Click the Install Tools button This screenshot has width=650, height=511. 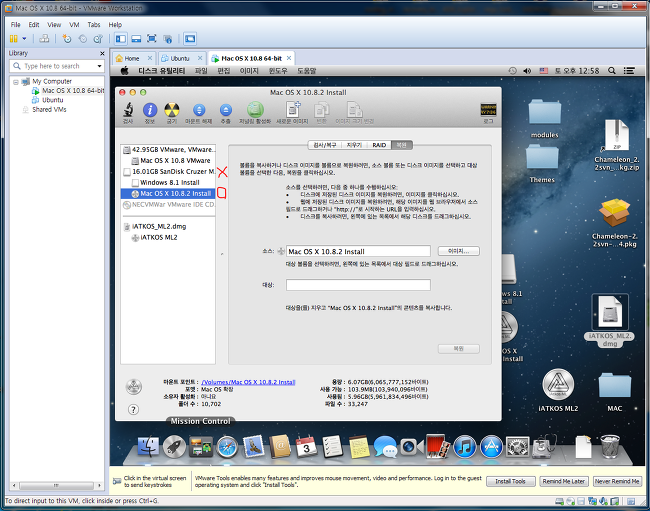pyautogui.click(x=510, y=481)
